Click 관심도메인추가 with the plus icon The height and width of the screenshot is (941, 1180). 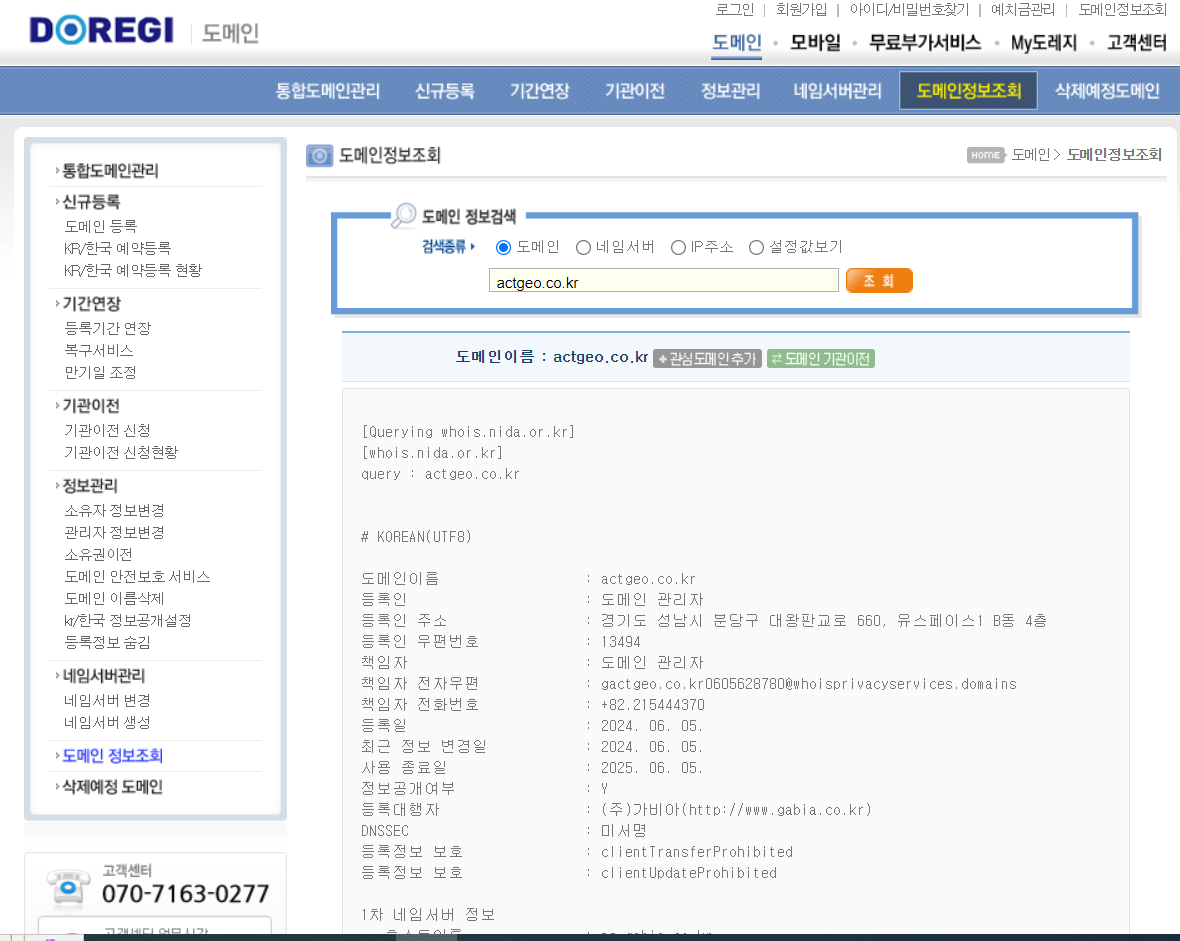(x=707, y=357)
